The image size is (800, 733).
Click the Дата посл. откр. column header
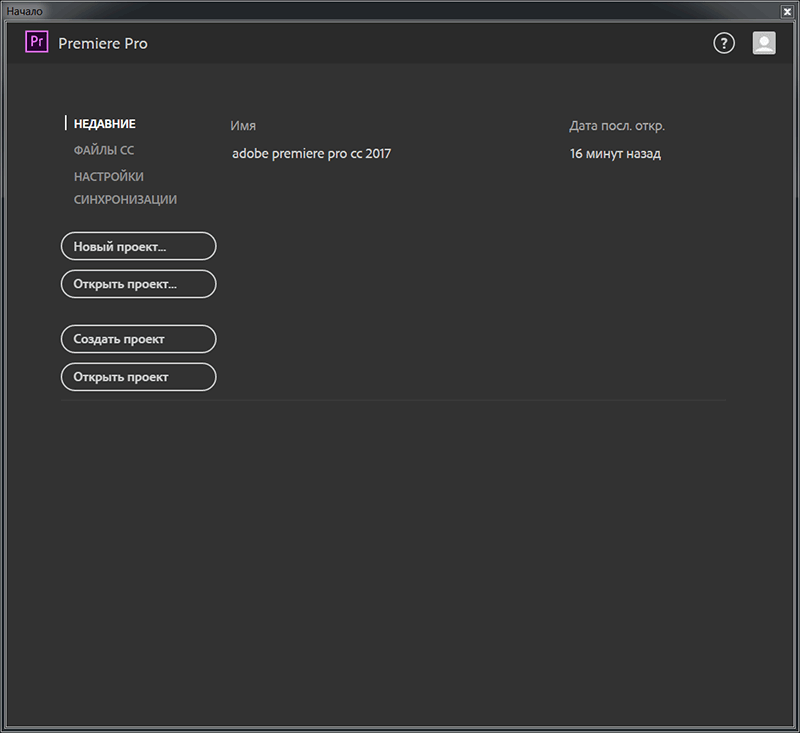click(617, 126)
